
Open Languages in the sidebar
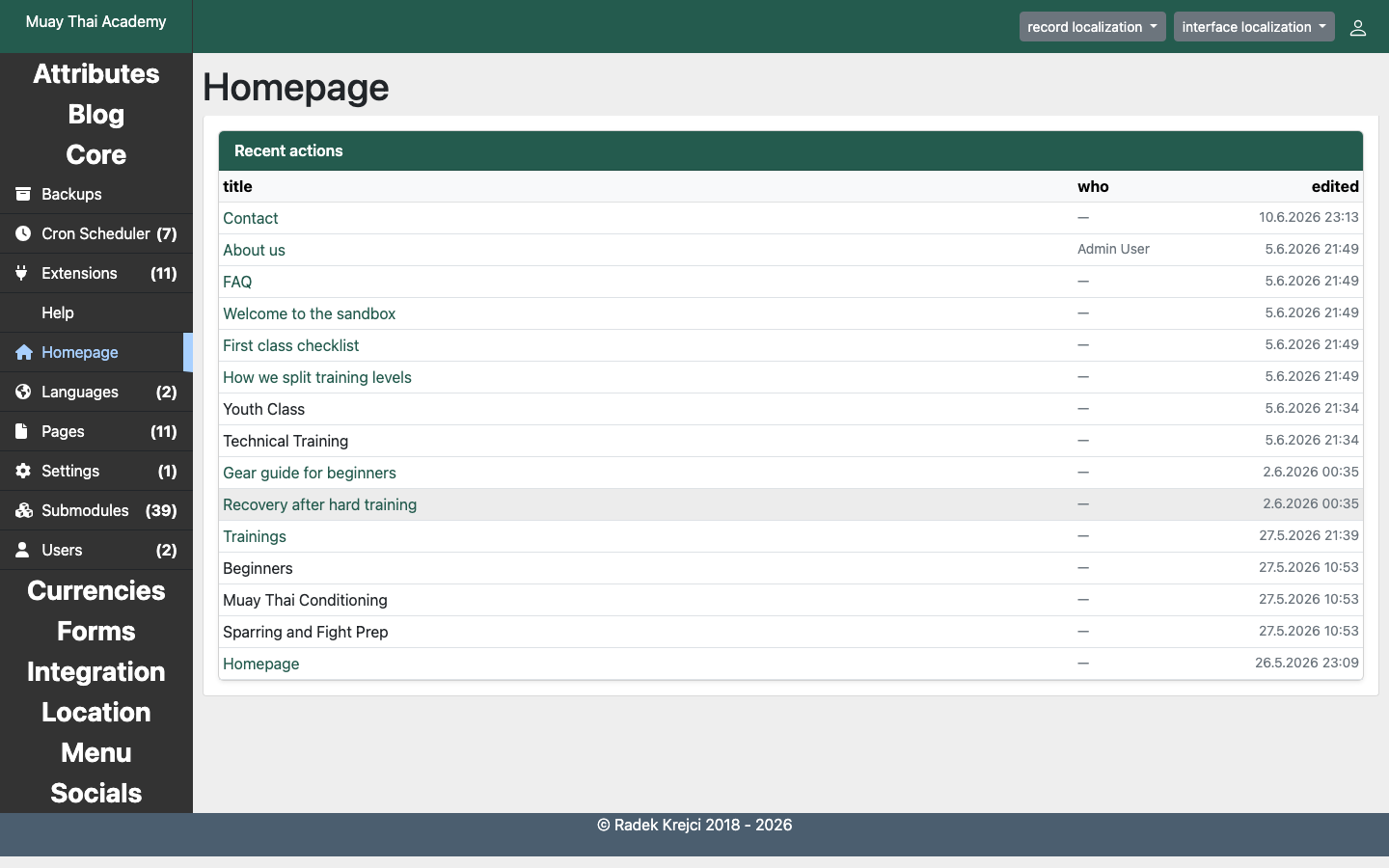96,392
